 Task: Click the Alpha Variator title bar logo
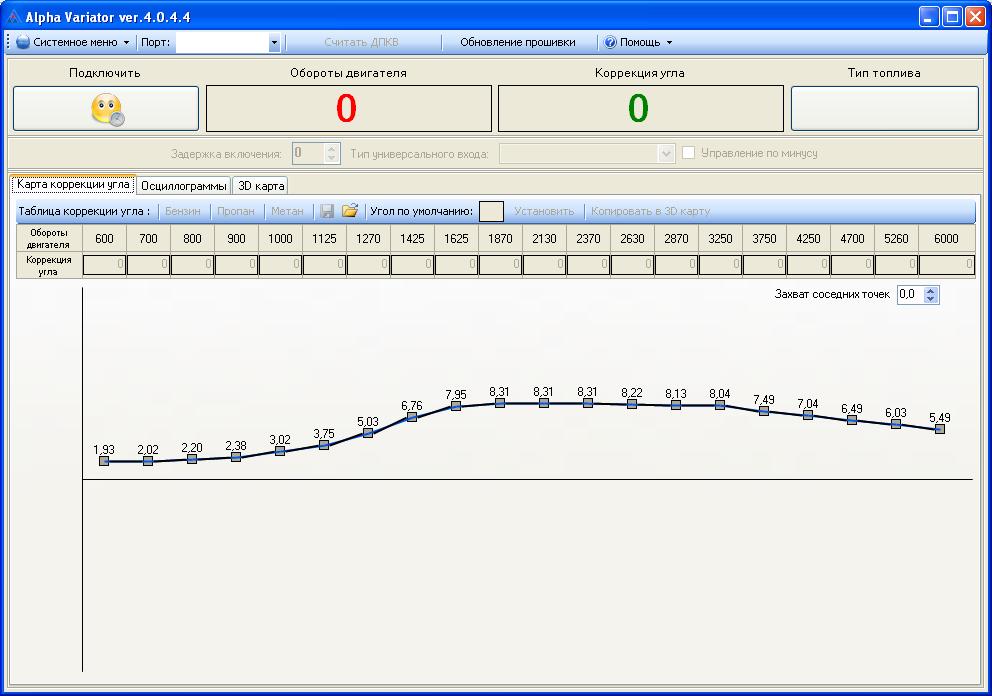pyautogui.click(x=12, y=17)
